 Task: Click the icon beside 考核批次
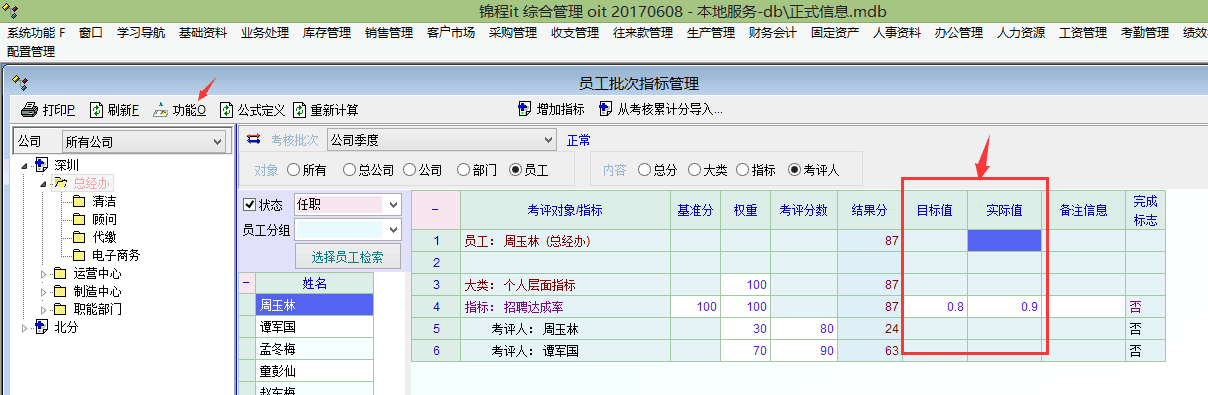pyautogui.click(x=253, y=140)
